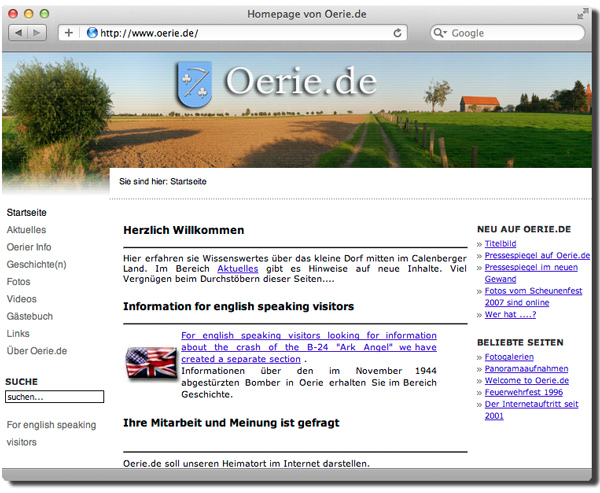This screenshot has height=493, width=600.
Task: Open the Fotogalerien link
Action: 509,357
